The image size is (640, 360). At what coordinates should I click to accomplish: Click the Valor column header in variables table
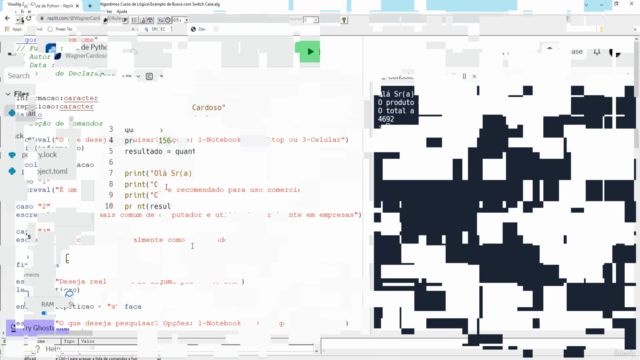pos(87,341)
